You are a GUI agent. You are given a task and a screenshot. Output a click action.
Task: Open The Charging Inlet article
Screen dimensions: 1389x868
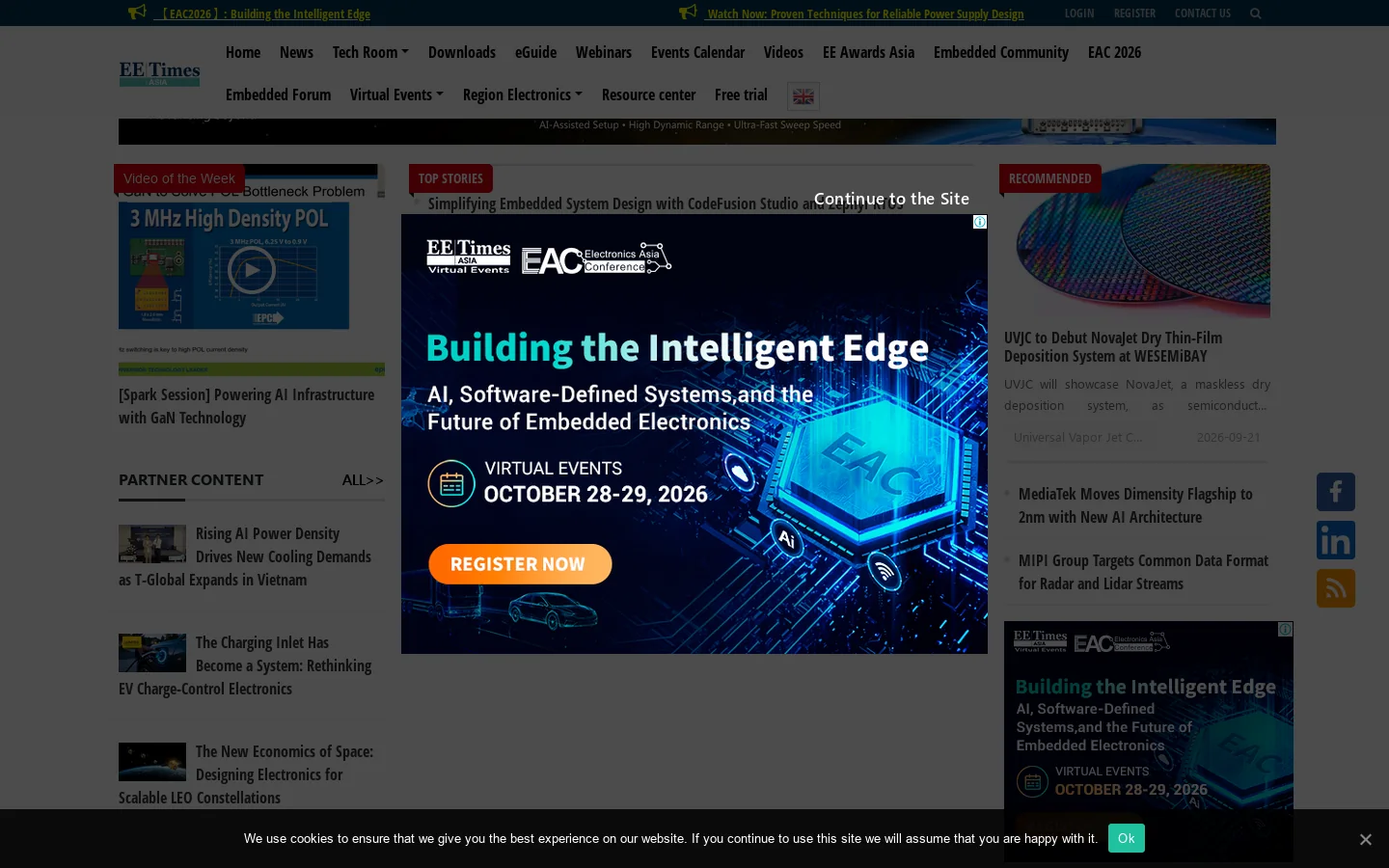coord(245,665)
